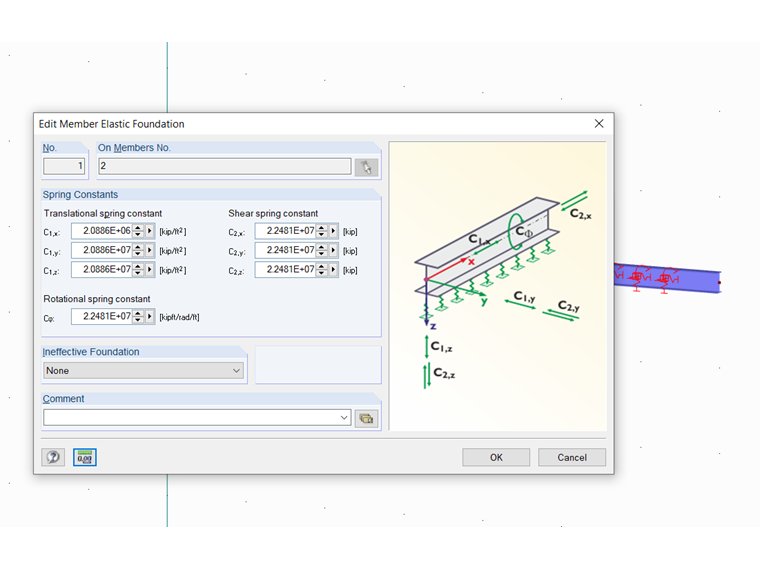The height and width of the screenshot is (570, 760).
Task: Click the Shear spring constant label
Action: [x=273, y=213]
